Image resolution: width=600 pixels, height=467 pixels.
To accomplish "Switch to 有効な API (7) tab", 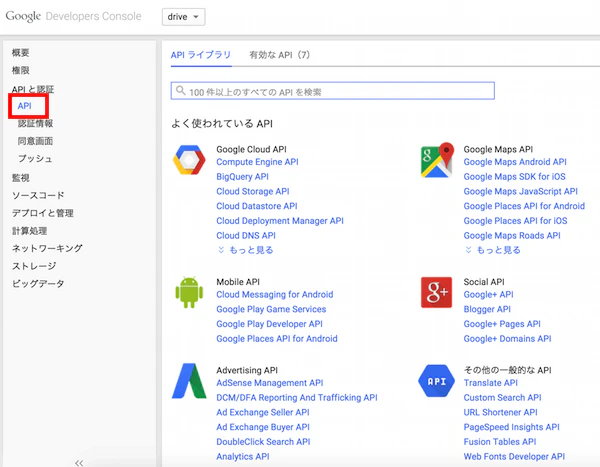I will [280, 55].
